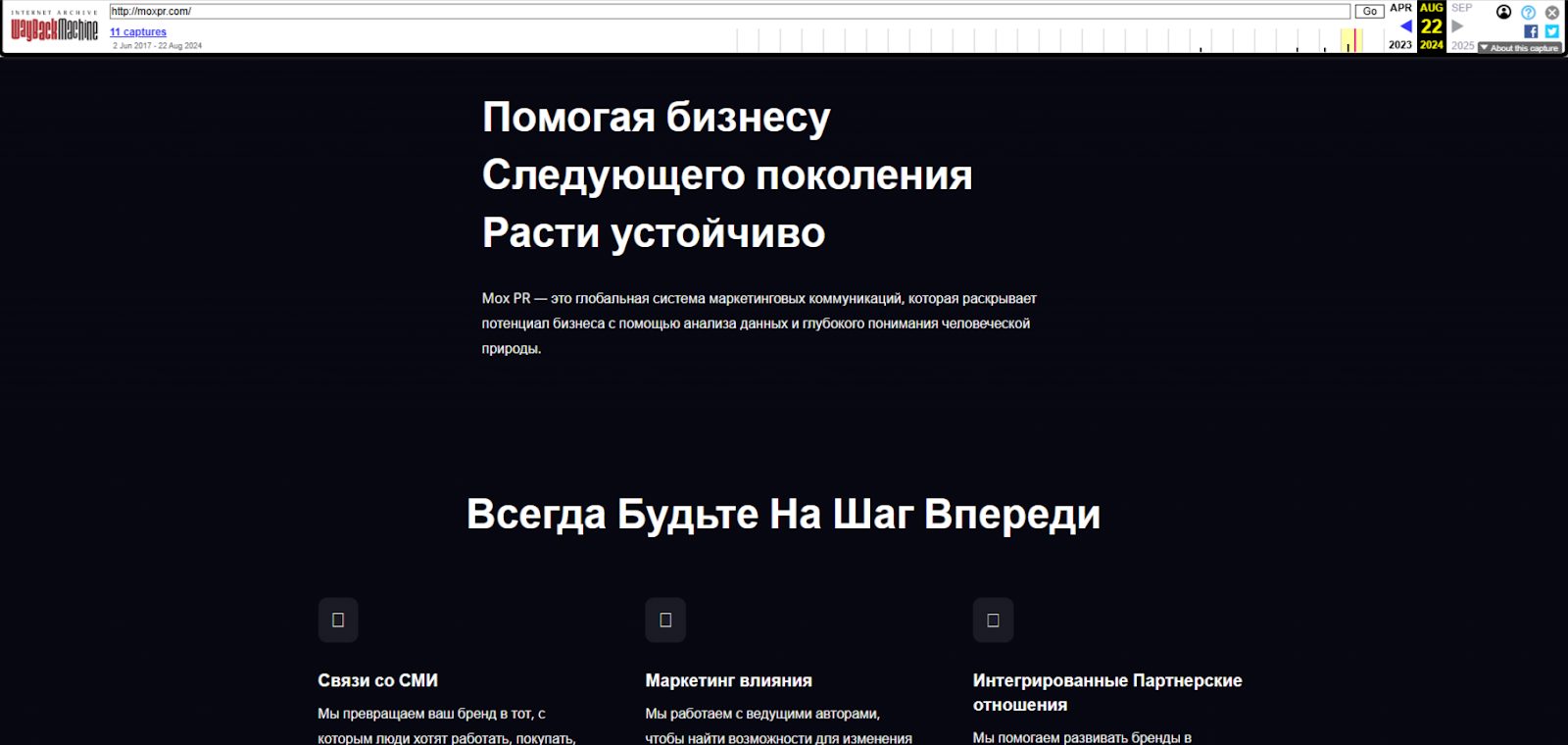Expand About this capture dropdown
The height and width of the screenshot is (745, 1568).
tap(1520, 48)
